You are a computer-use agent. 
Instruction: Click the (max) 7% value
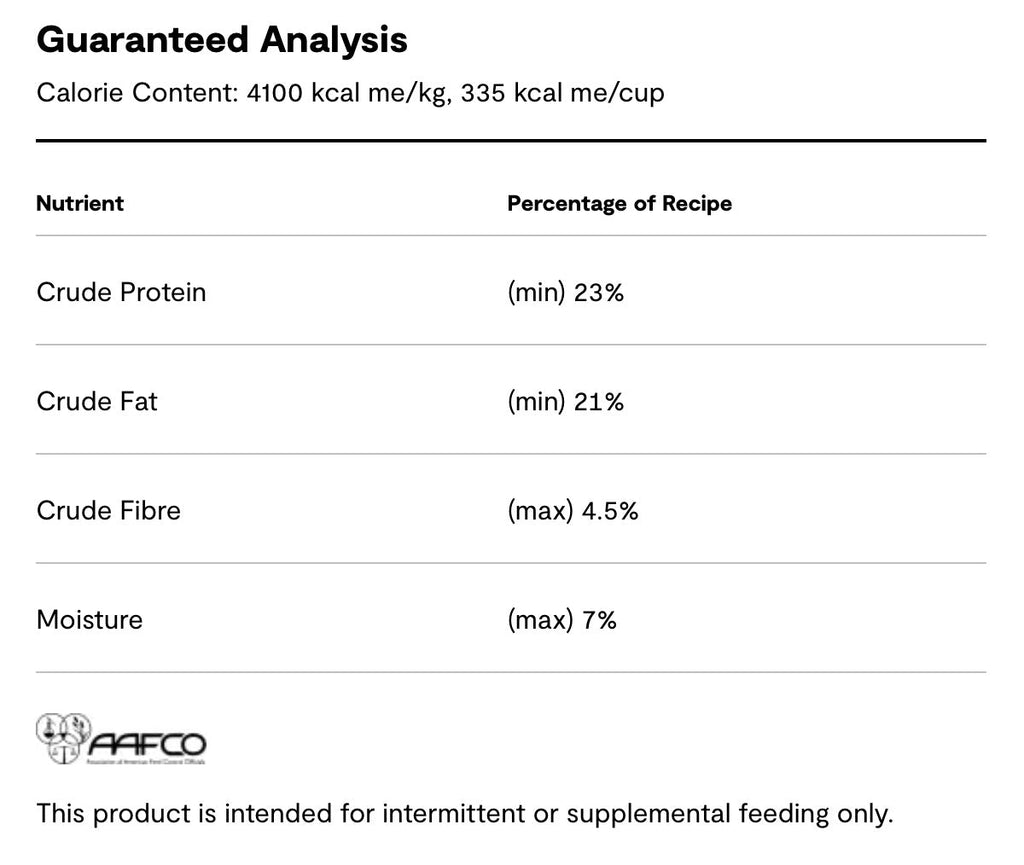[562, 620]
